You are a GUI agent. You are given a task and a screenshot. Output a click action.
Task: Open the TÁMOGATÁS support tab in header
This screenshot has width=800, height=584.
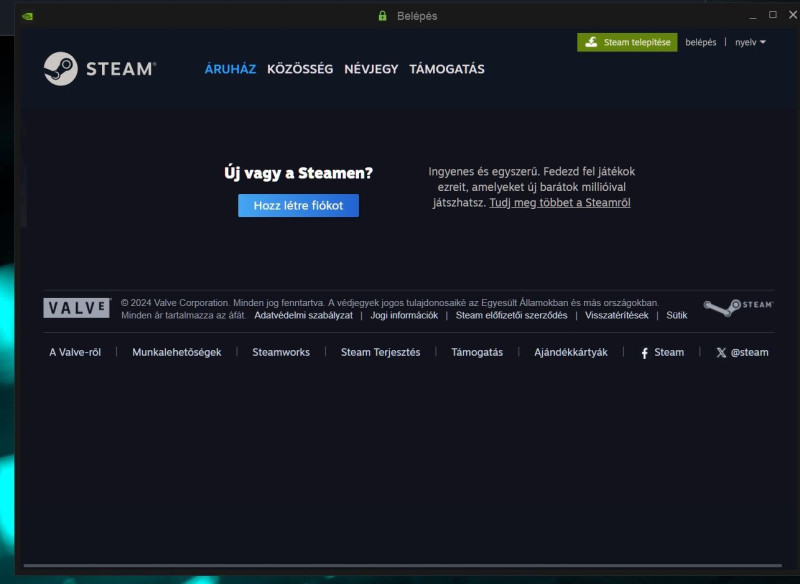(x=447, y=69)
